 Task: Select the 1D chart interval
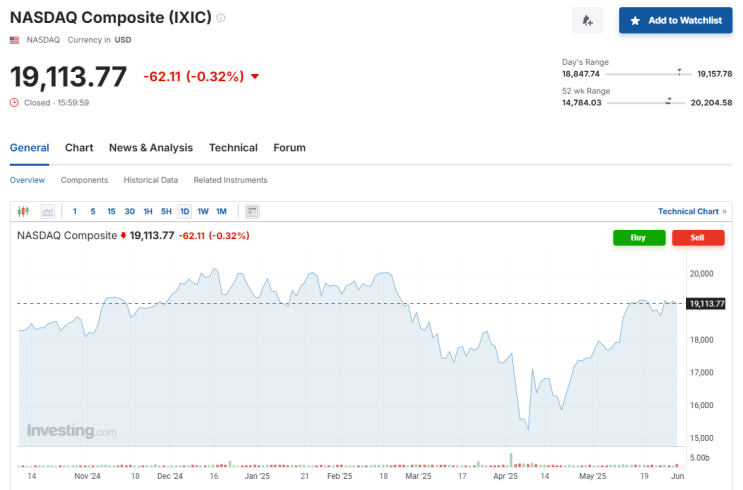(x=184, y=211)
